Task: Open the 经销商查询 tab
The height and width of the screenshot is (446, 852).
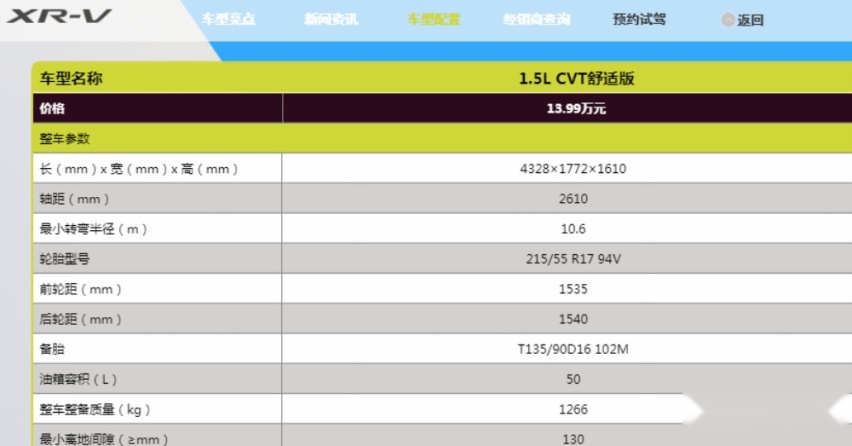Action: pos(536,20)
